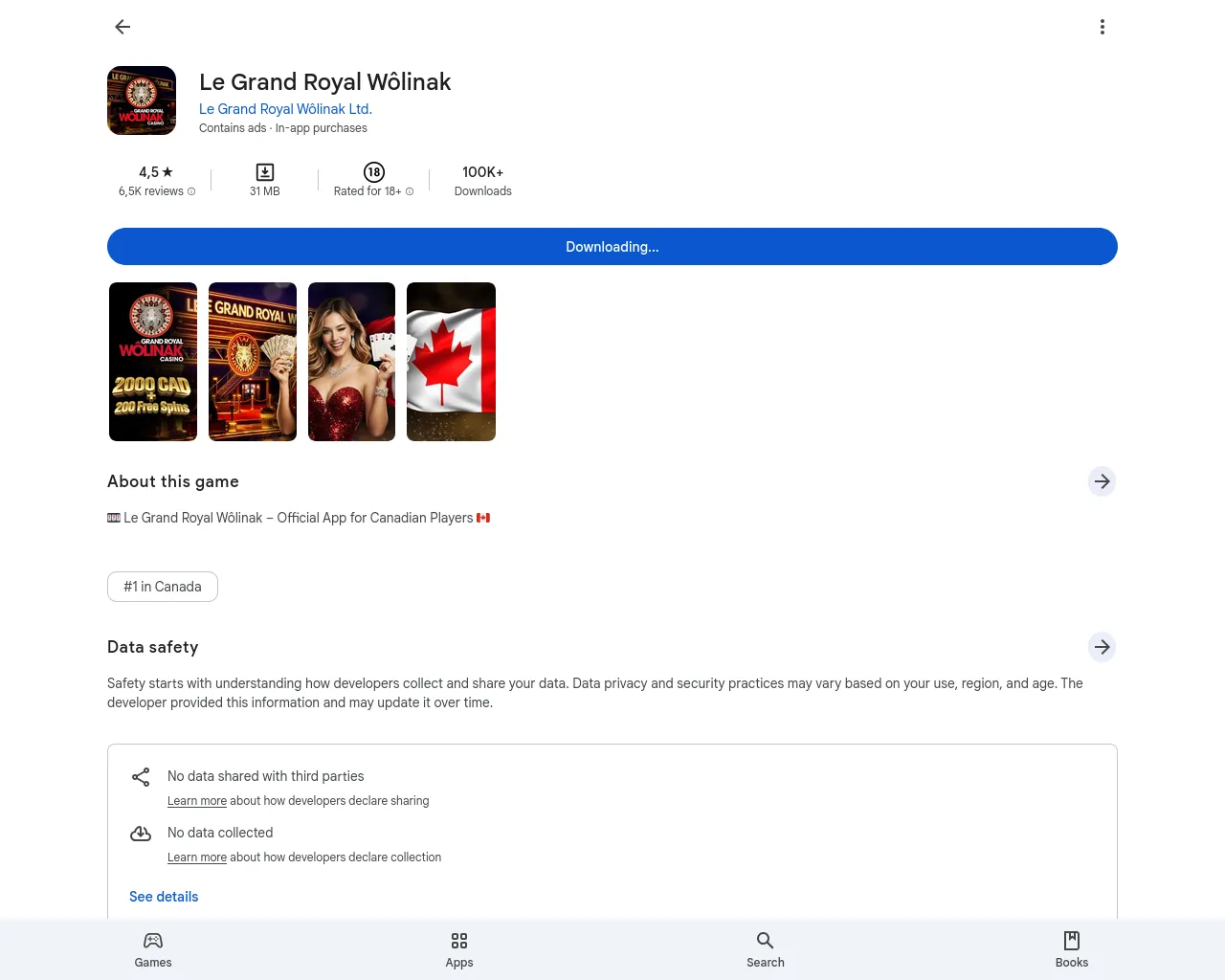
Task: Tap the Le Grand Royal Wôlinak app icon
Action: tap(142, 100)
